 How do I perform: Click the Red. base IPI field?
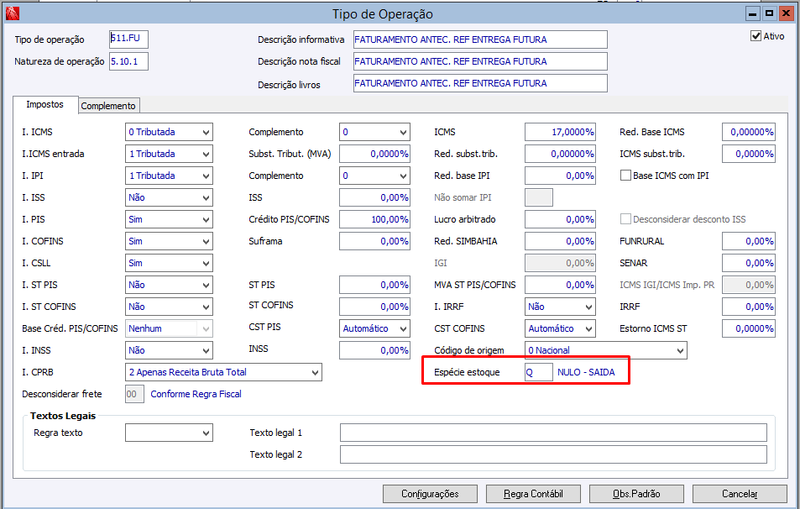tap(560, 176)
